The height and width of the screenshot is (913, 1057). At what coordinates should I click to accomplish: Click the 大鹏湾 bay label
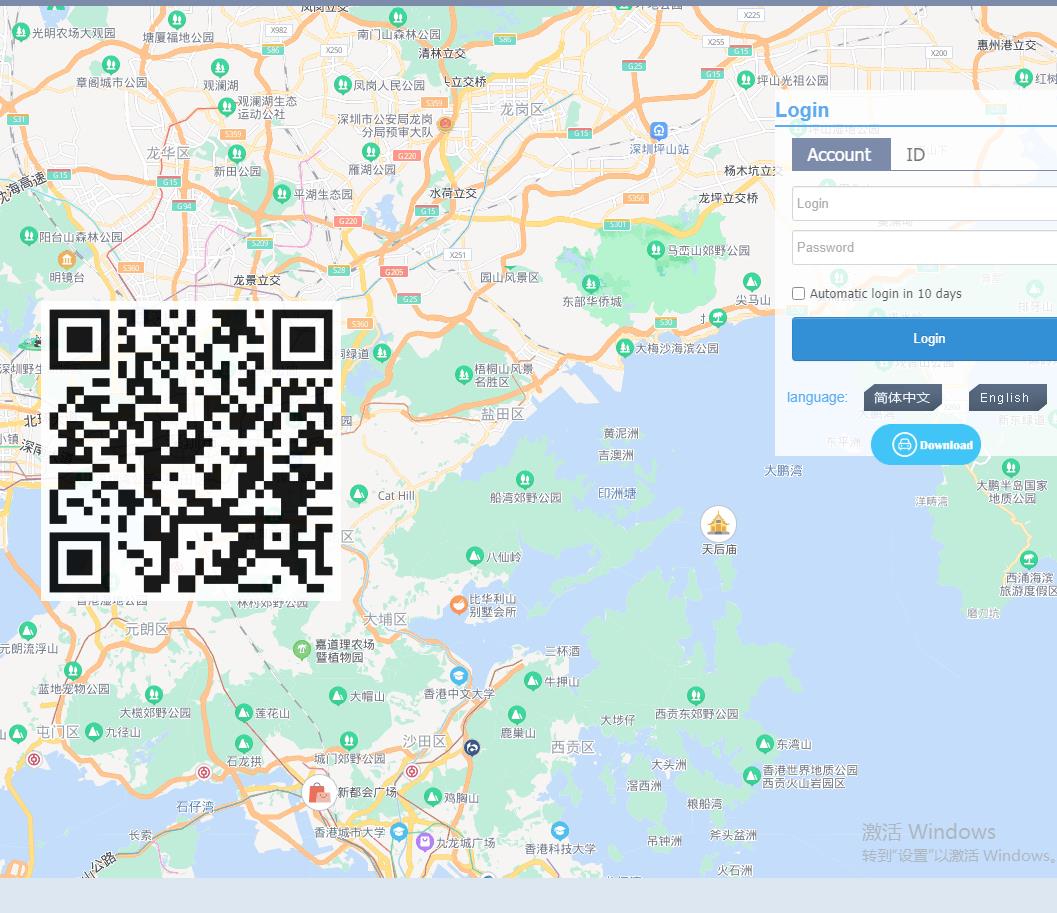pos(783,470)
